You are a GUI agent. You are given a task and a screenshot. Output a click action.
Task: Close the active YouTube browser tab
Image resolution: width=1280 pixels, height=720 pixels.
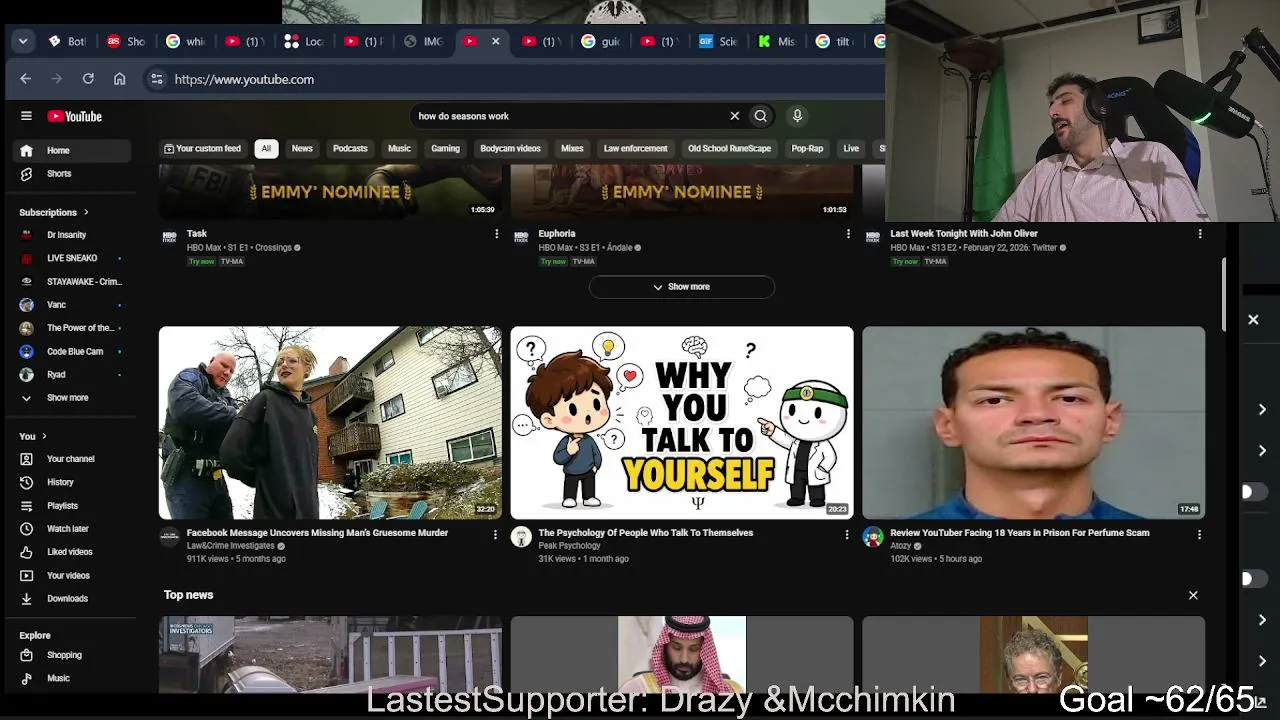coord(495,41)
